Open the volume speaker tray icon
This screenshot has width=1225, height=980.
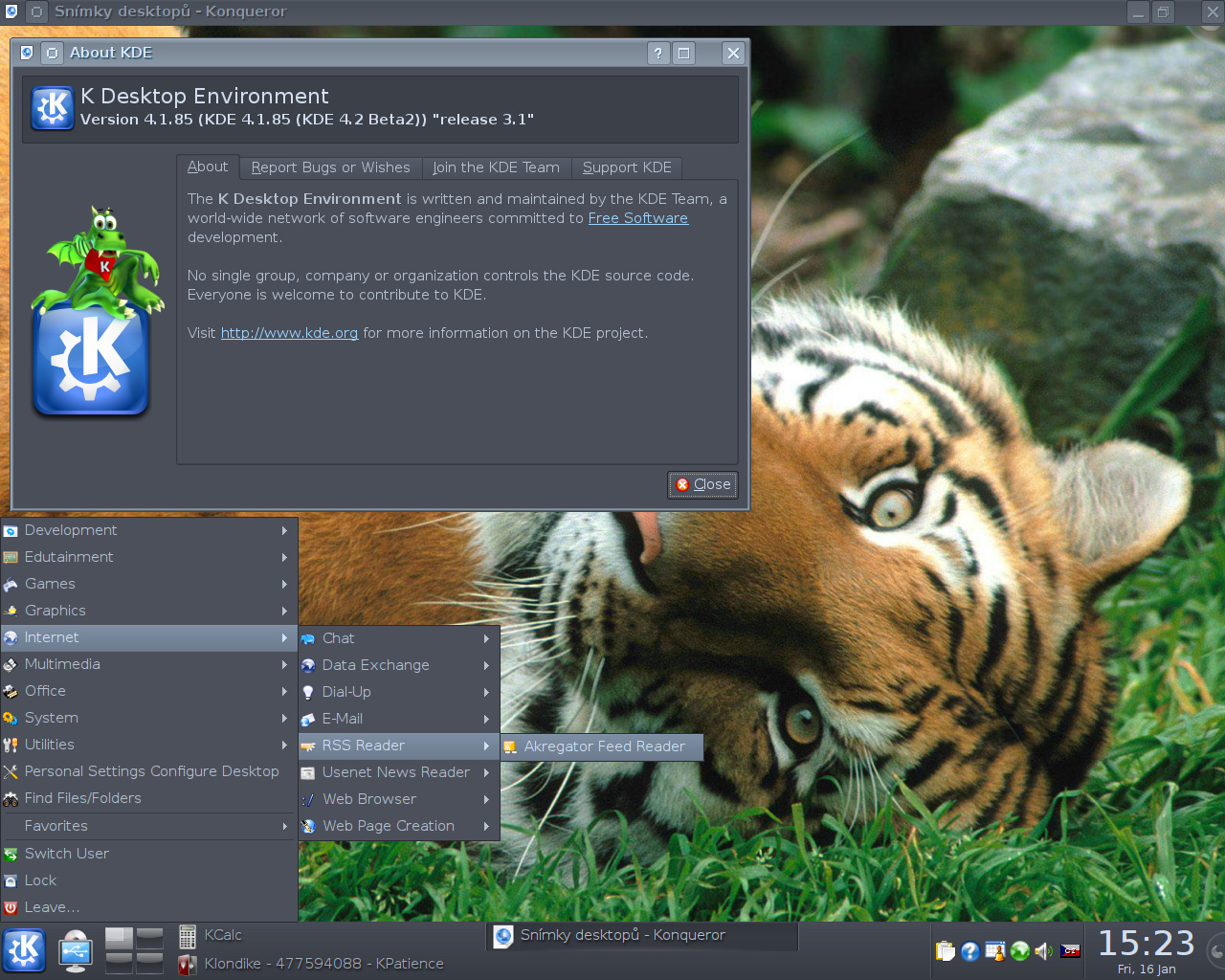pos(1044,951)
